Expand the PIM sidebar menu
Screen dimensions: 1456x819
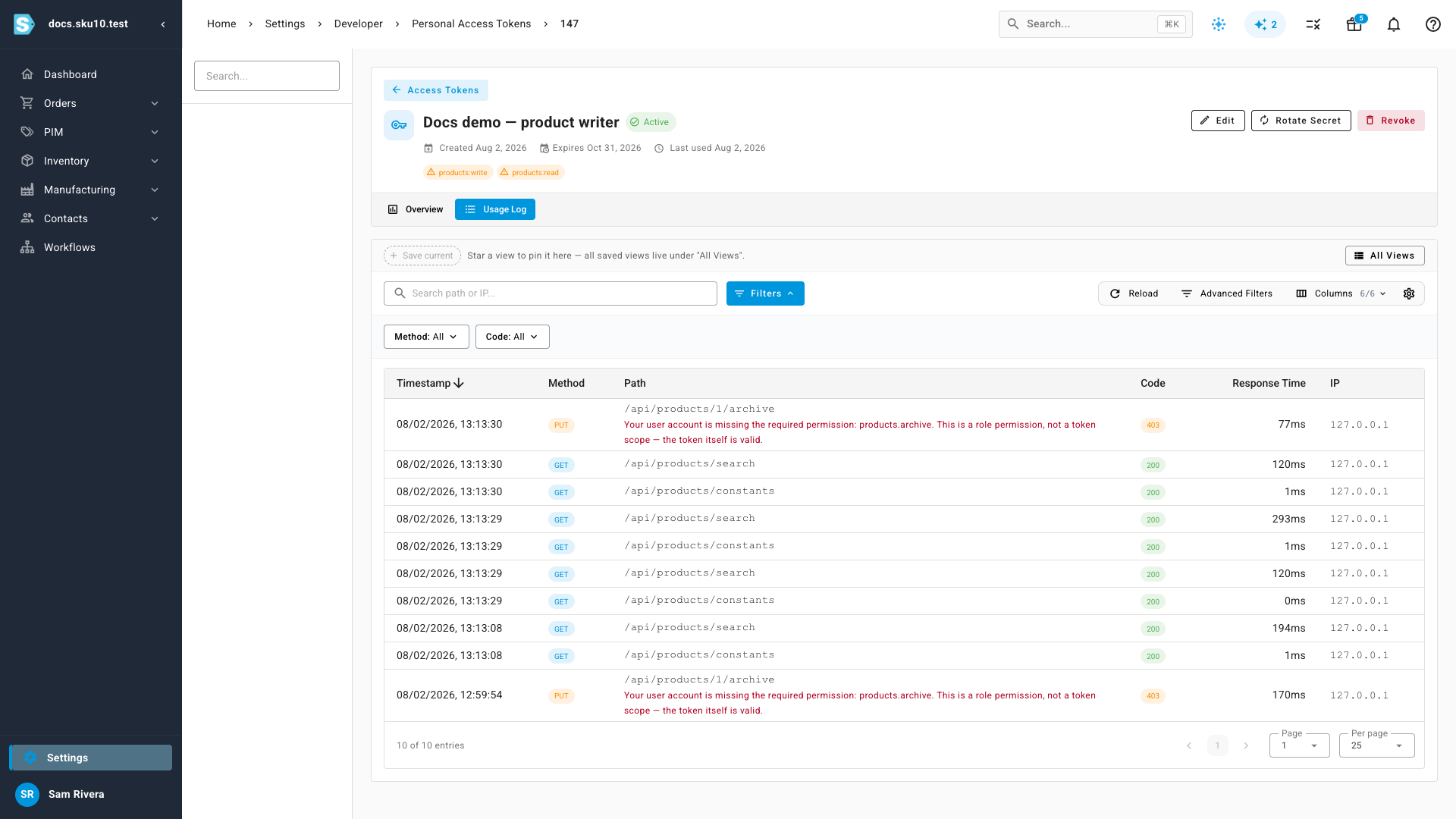click(x=91, y=132)
